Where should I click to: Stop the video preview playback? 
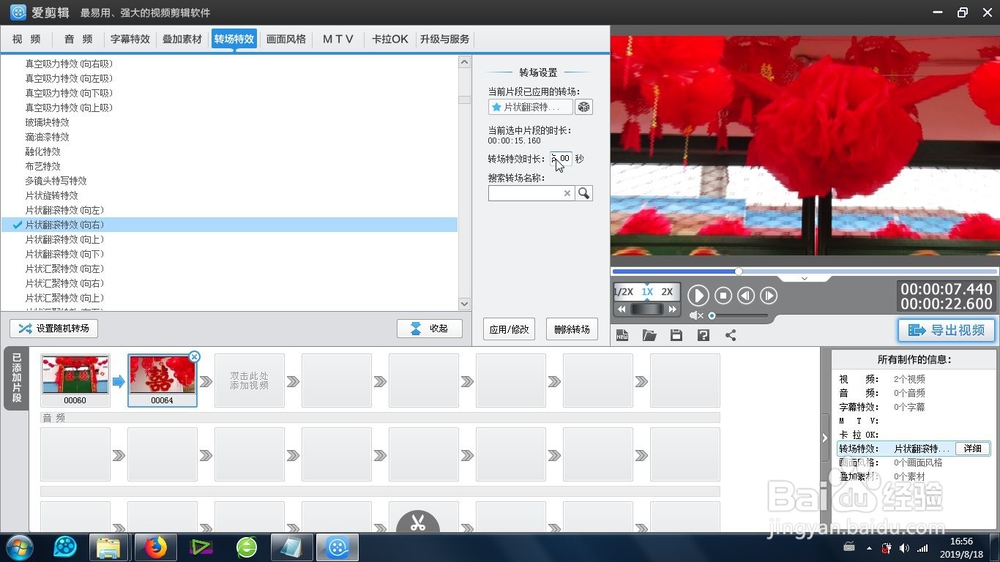[x=723, y=295]
